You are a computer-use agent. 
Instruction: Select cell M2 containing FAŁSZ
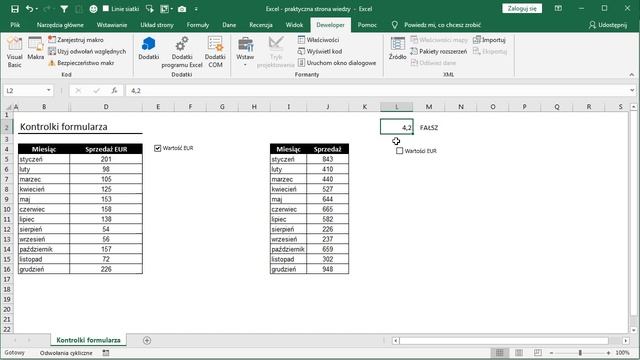point(429,128)
